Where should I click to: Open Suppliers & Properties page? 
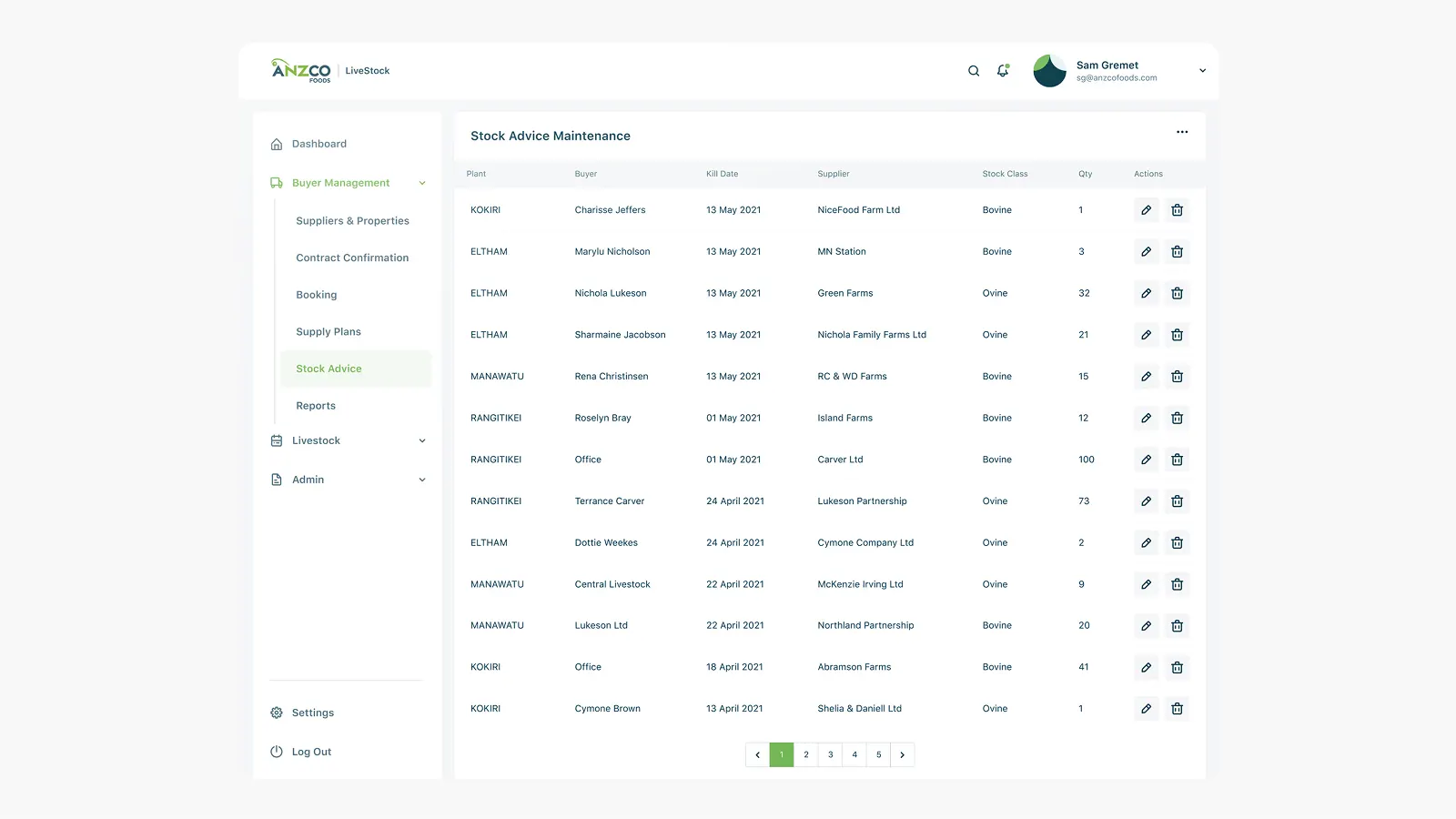point(352,221)
